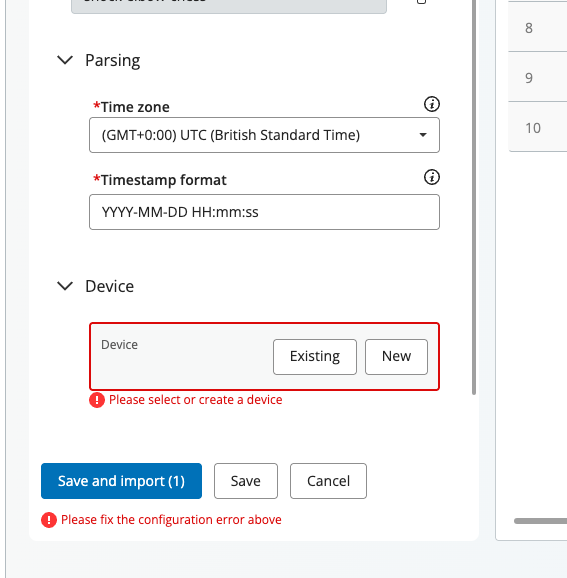The height and width of the screenshot is (578, 567).
Task: Select row 8 in preview table
Action: 538,28
